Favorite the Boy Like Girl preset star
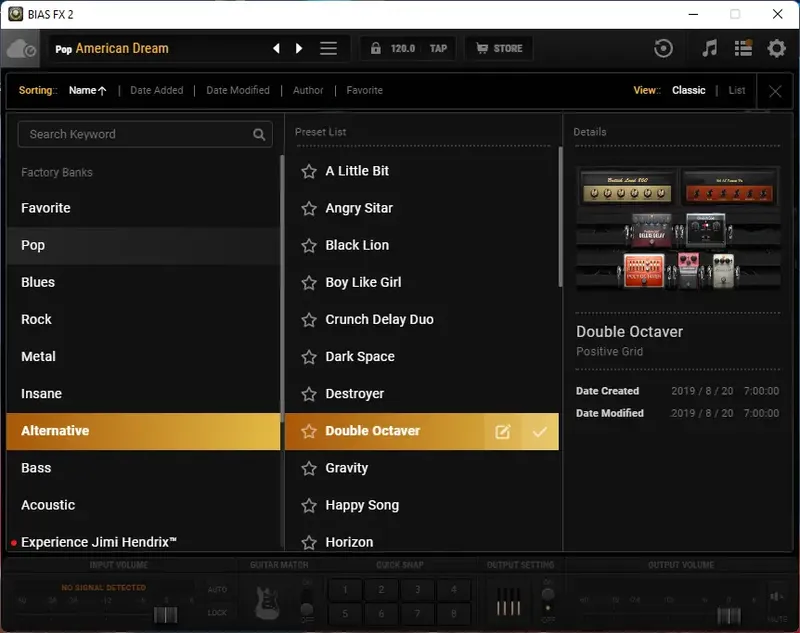Image resolution: width=800 pixels, height=633 pixels. click(x=309, y=283)
